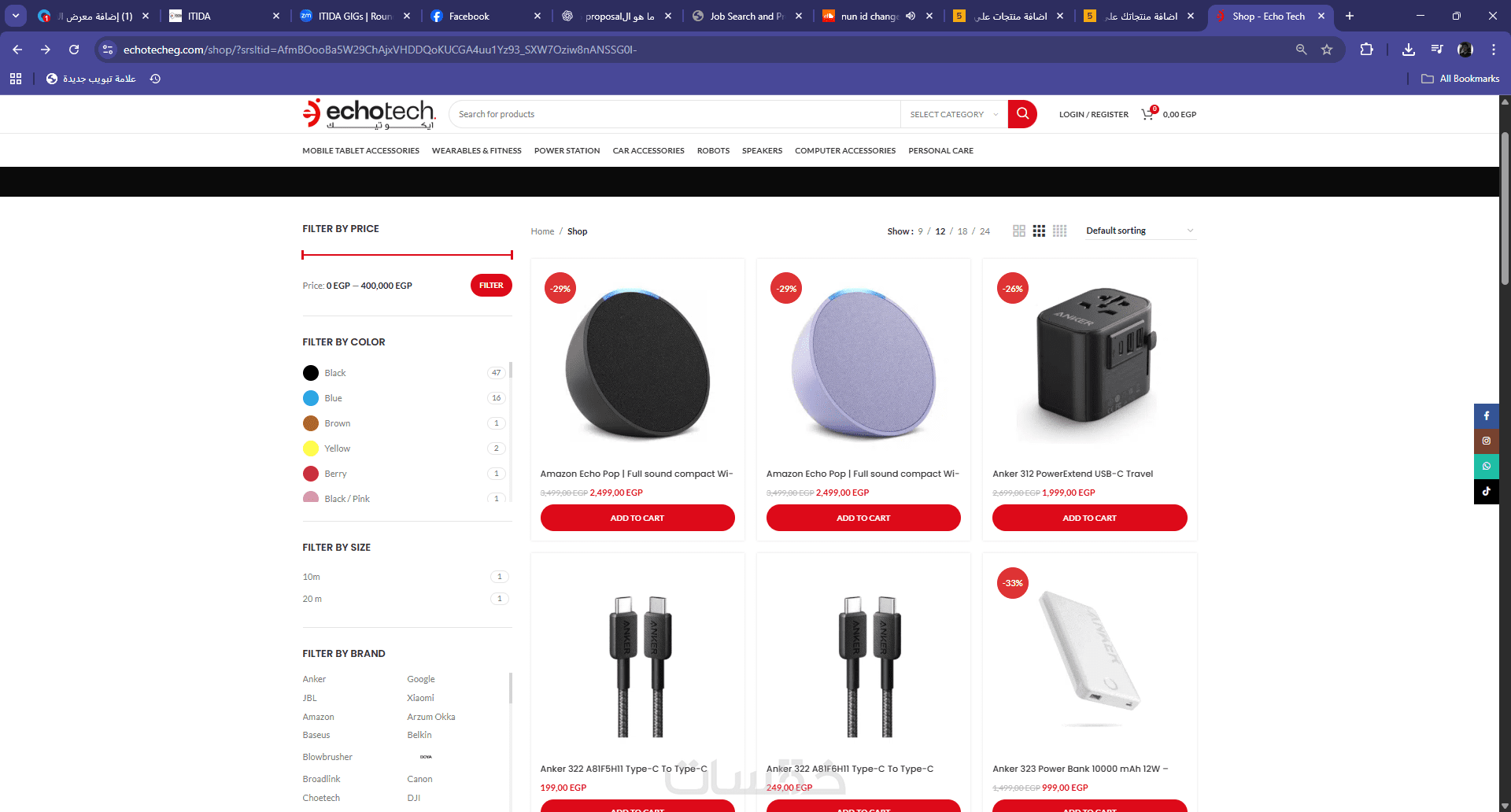Open the floating WhatsApp icon
This screenshot has height=812, width=1511.
point(1487,467)
